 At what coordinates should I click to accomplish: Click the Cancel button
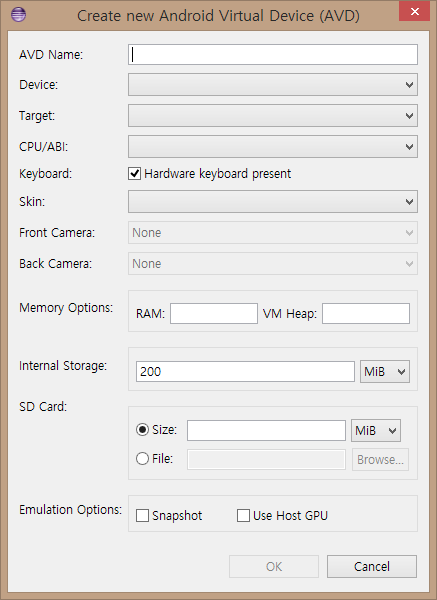point(372,566)
